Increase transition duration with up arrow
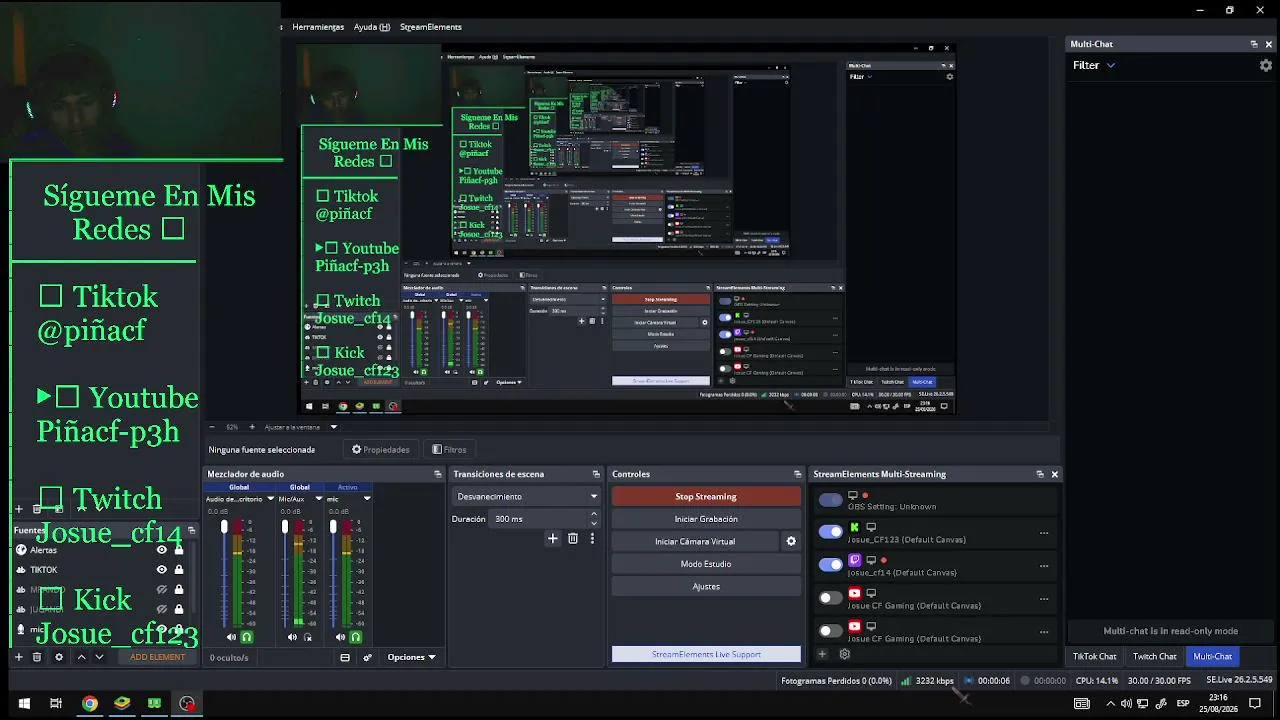 pos(594,515)
